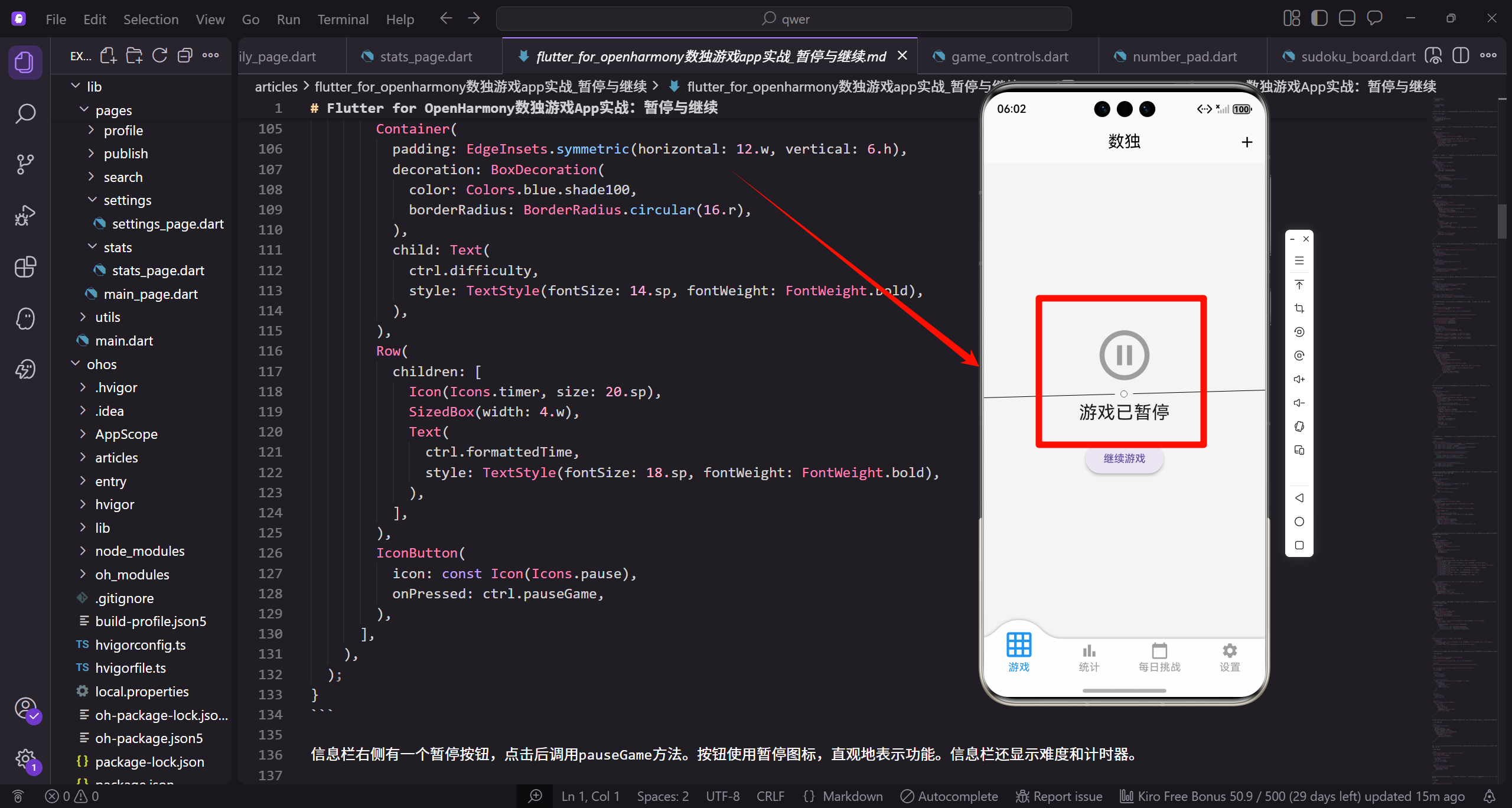Open the Explorer view in activity bar
Screen dimensions: 1512x808
pos(25,62)
